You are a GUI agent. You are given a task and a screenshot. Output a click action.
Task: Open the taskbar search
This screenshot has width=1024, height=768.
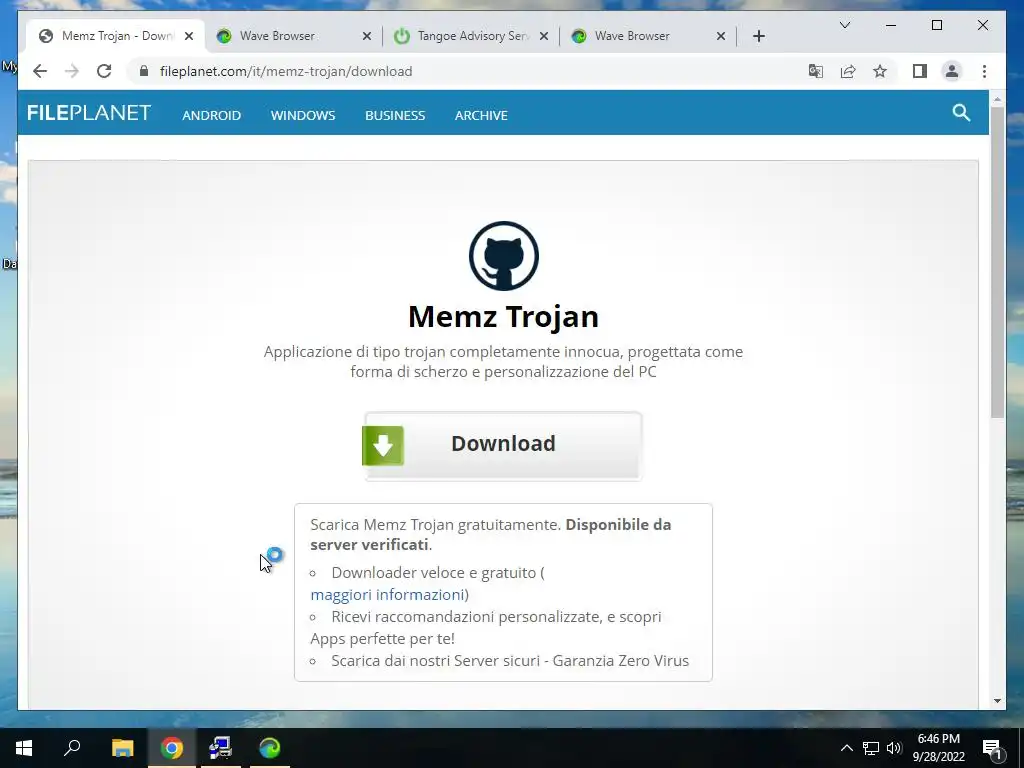coord(72,748)
